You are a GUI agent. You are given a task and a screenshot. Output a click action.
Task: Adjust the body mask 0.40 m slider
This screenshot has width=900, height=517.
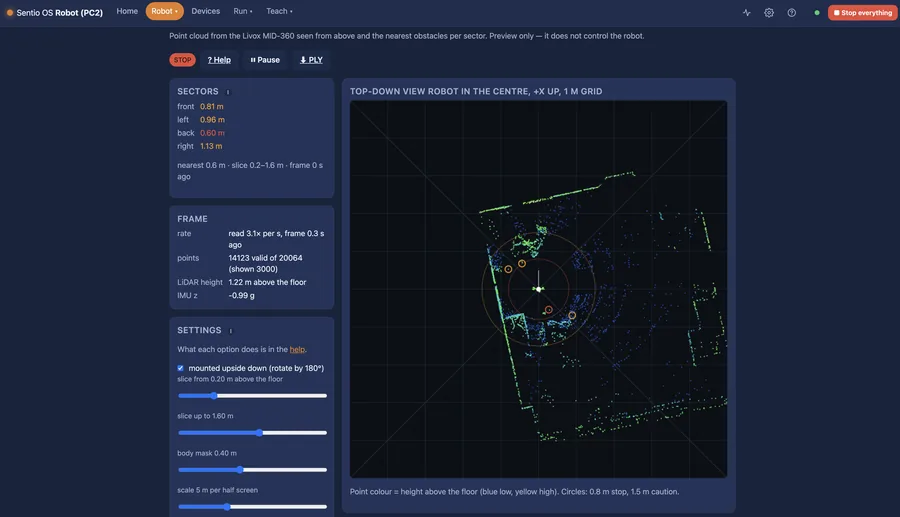253,469
